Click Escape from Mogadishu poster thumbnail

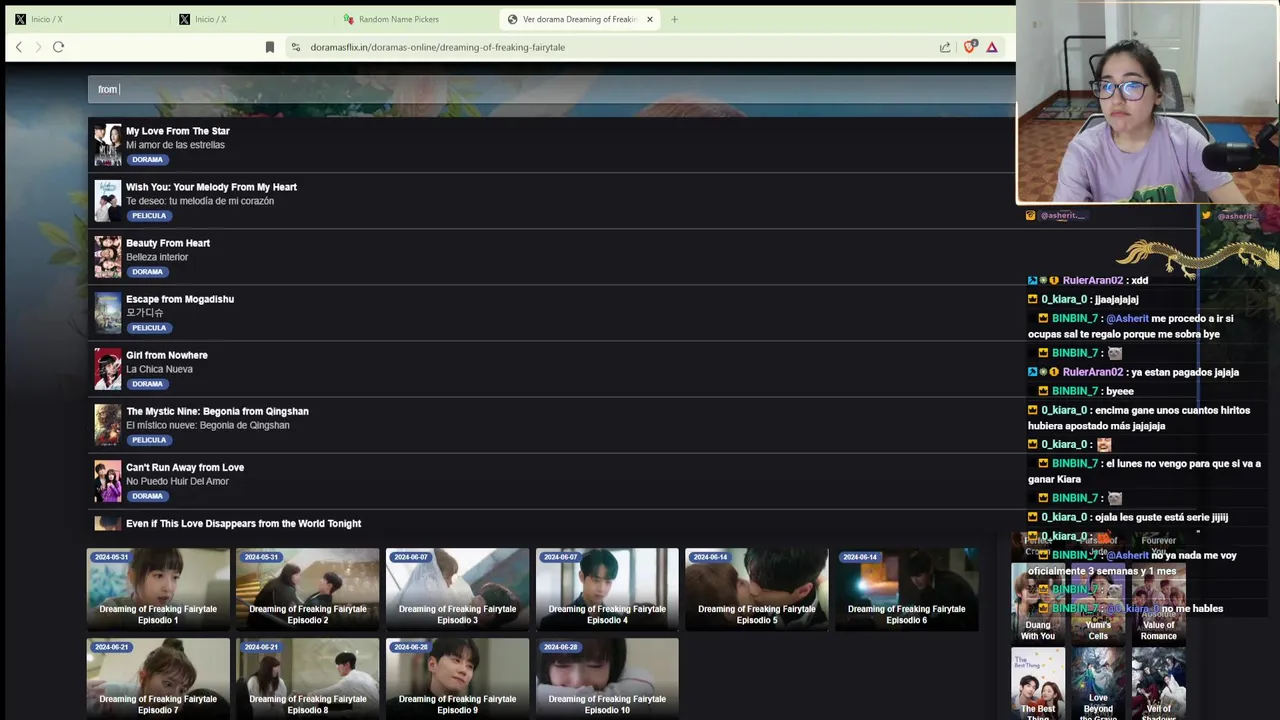click(x=108, y=313)
